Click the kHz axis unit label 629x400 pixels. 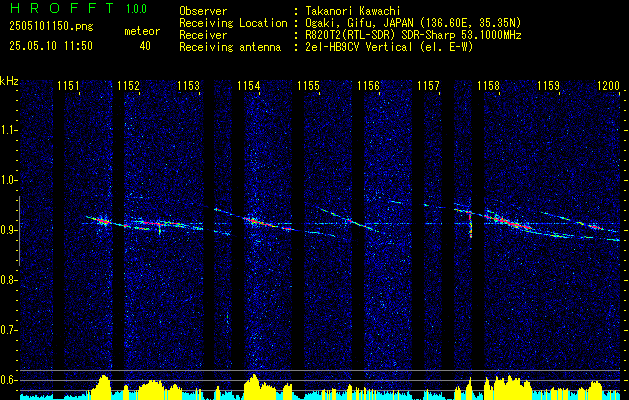click(9, 81)
